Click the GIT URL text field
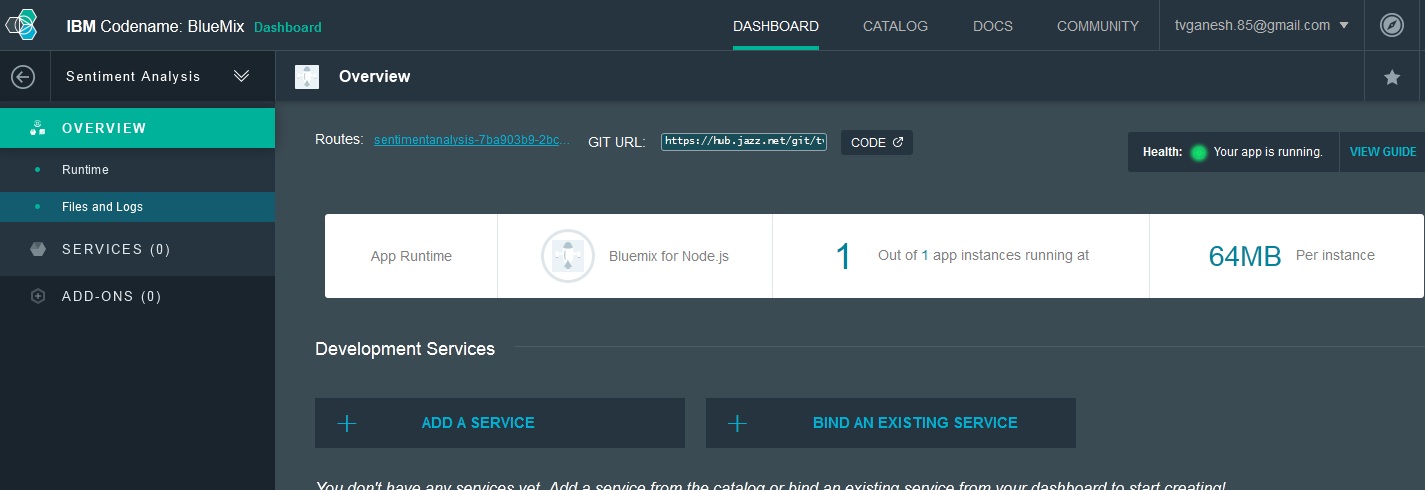 click(743, 142)
